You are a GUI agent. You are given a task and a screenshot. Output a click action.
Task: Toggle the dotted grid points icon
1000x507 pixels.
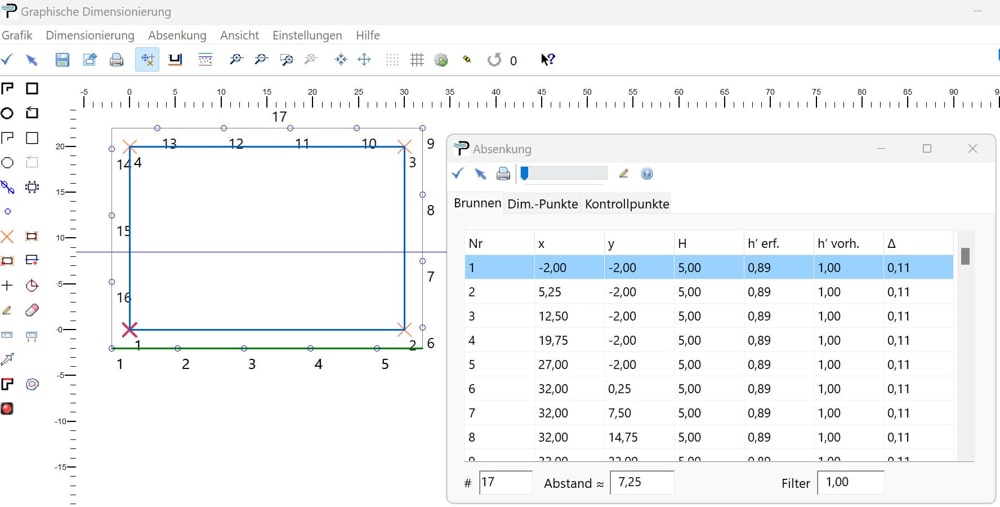click(x=392, y=60)
